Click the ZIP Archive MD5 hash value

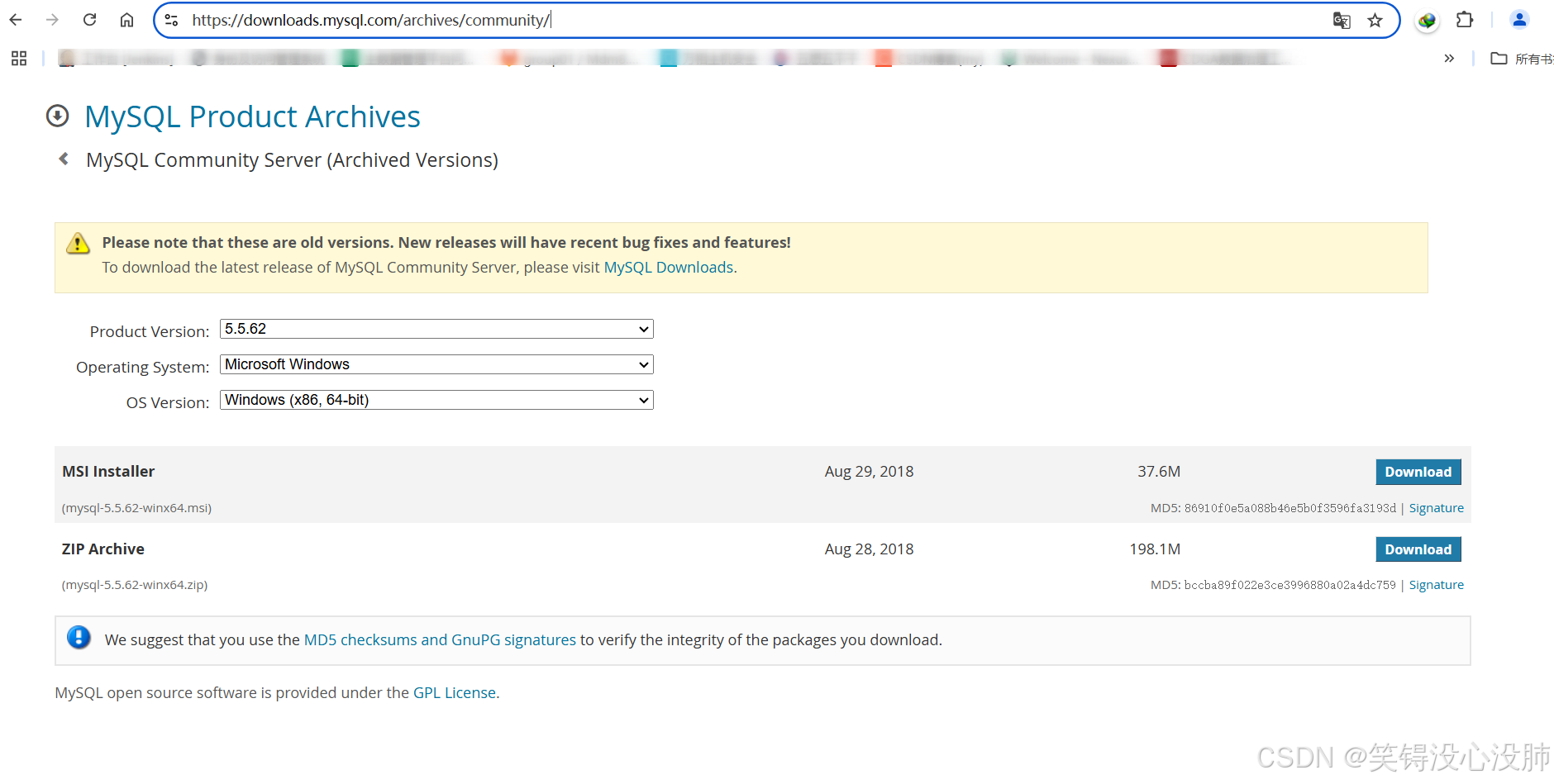(1289, 585)
